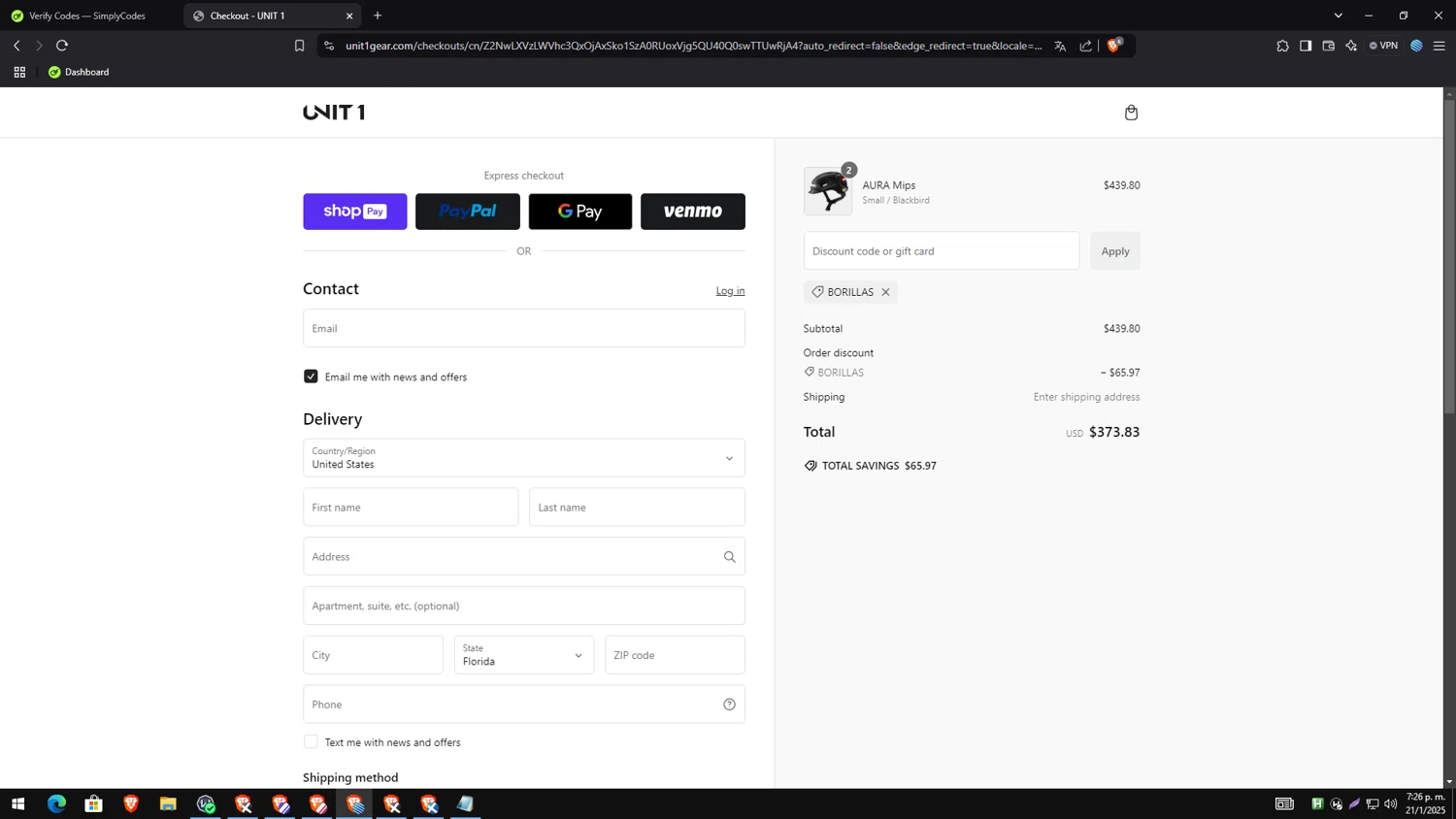Pay with Shop Pay express checkout
The image size is (1456, 819).
[355, 212]
